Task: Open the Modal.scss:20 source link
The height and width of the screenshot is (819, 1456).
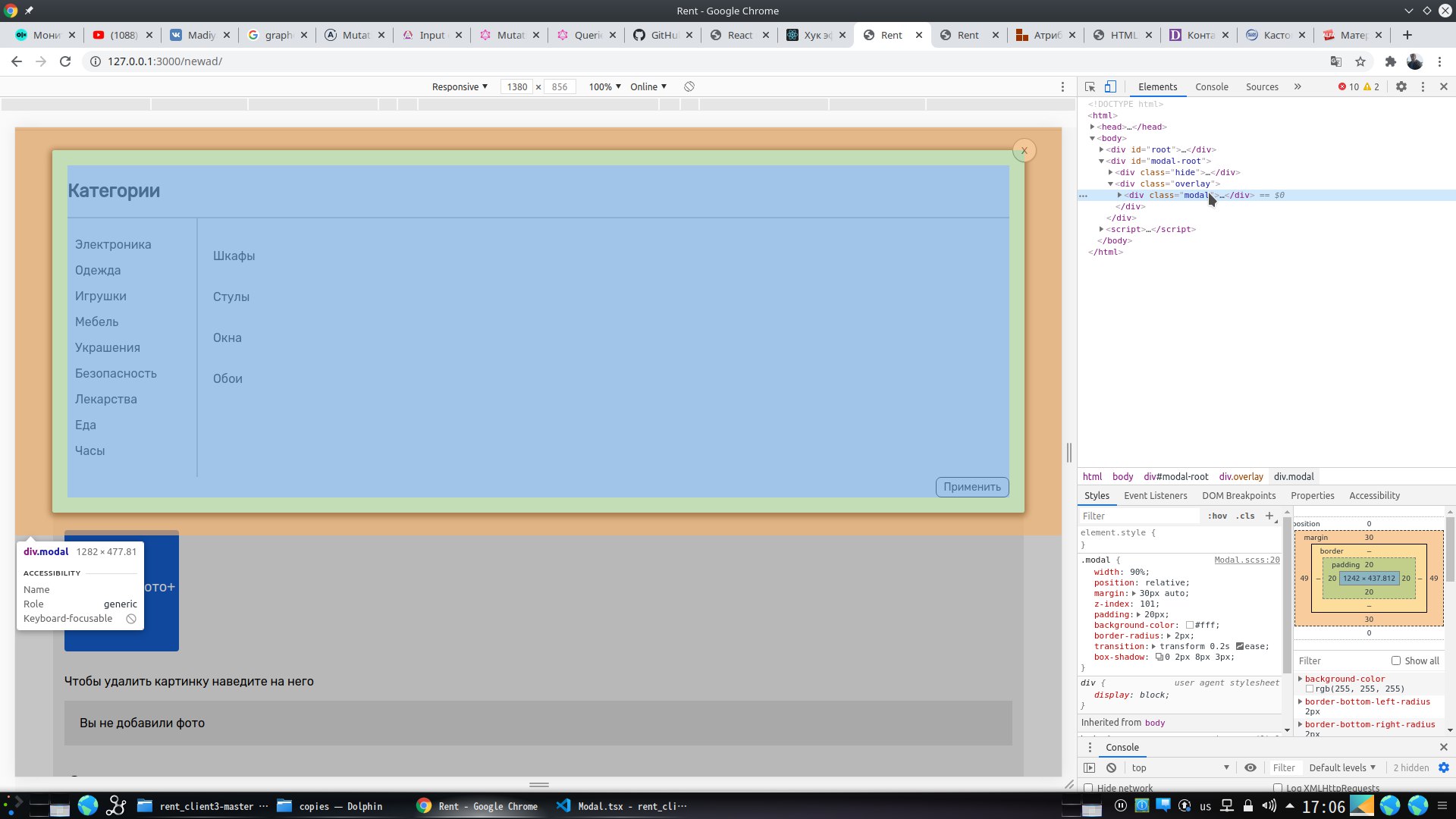Action: [x=1247, y=560]
